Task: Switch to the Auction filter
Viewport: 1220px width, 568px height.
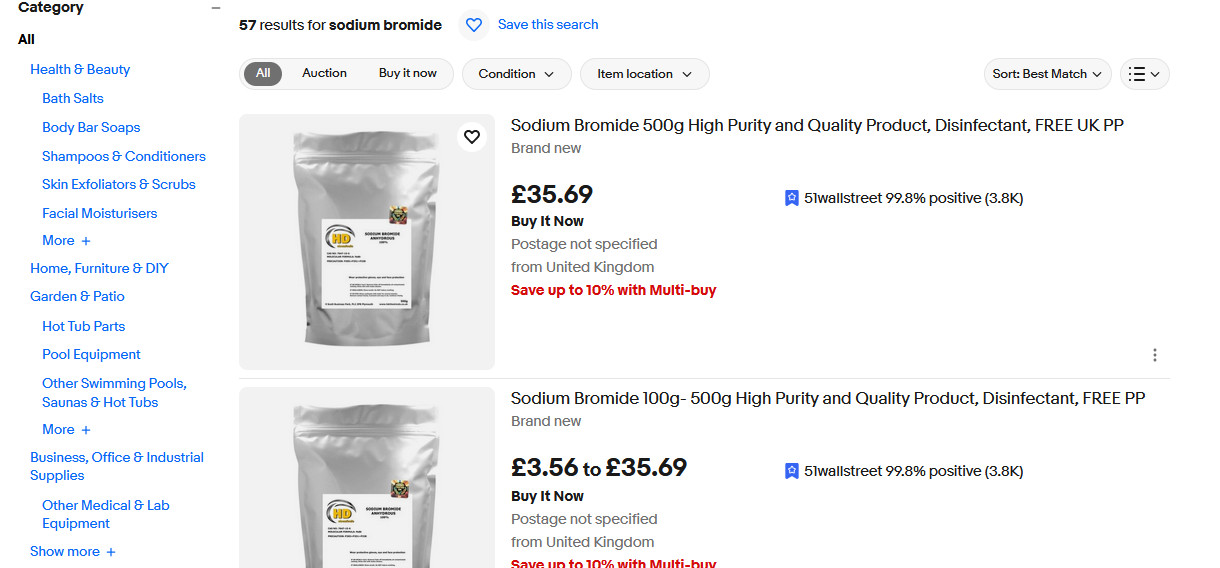Action: (324, 73)
